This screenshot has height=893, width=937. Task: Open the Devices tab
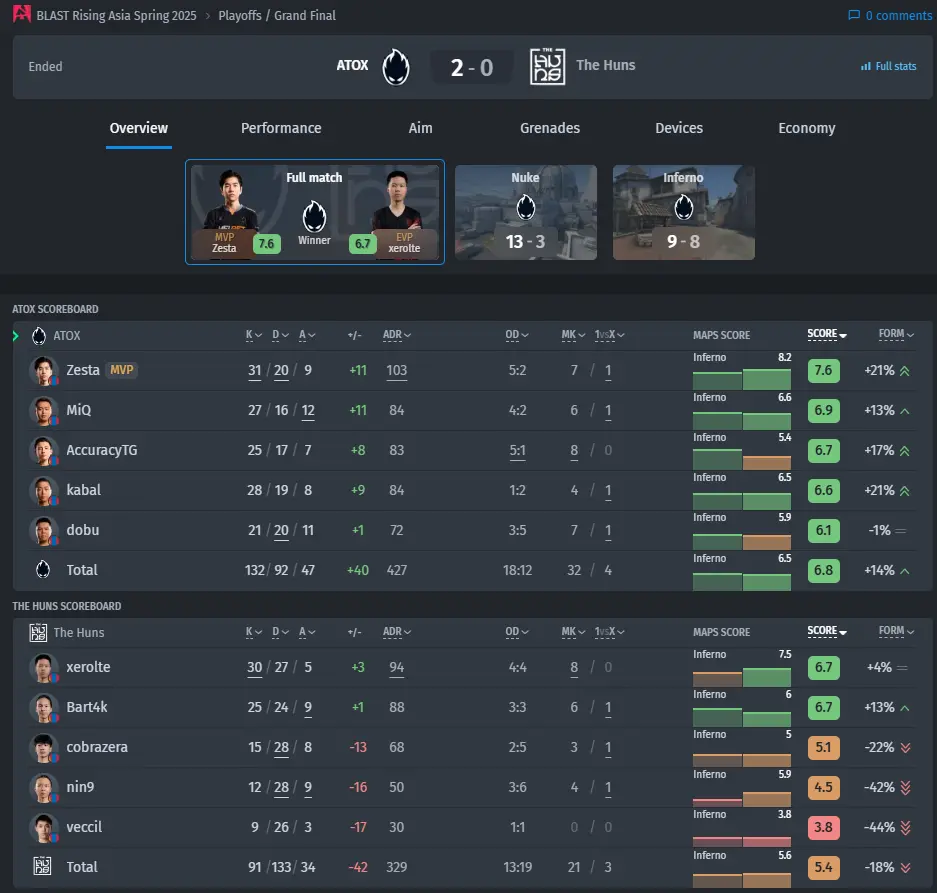pyautogui.click(x=679, y=128)
